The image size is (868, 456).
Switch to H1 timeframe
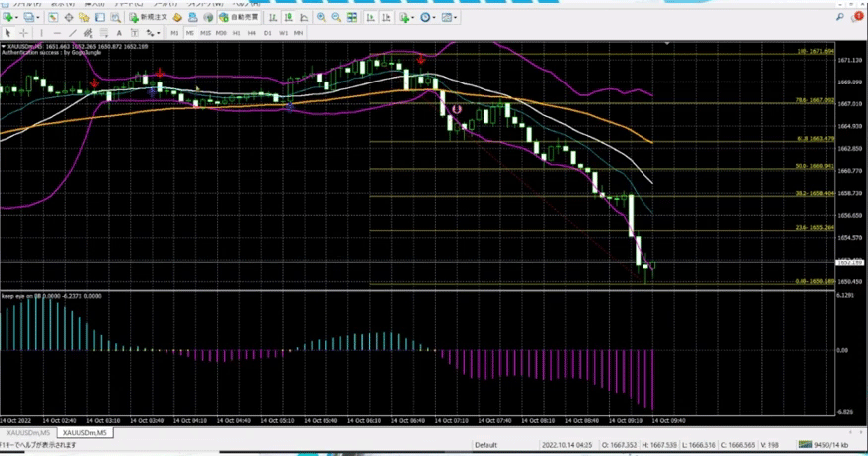[236, 33]
